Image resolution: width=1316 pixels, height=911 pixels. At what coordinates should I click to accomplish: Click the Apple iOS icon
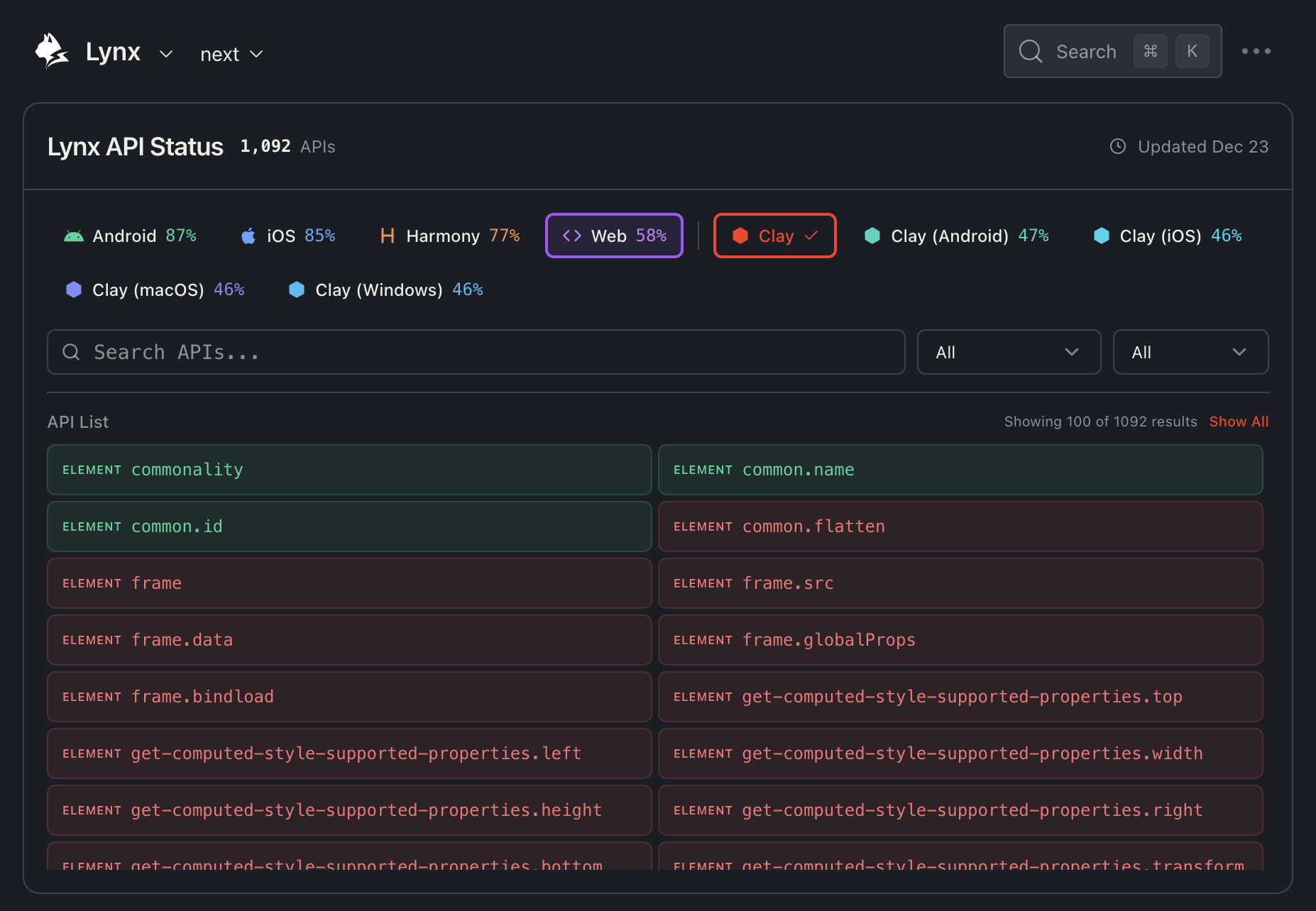pos(248,236)
